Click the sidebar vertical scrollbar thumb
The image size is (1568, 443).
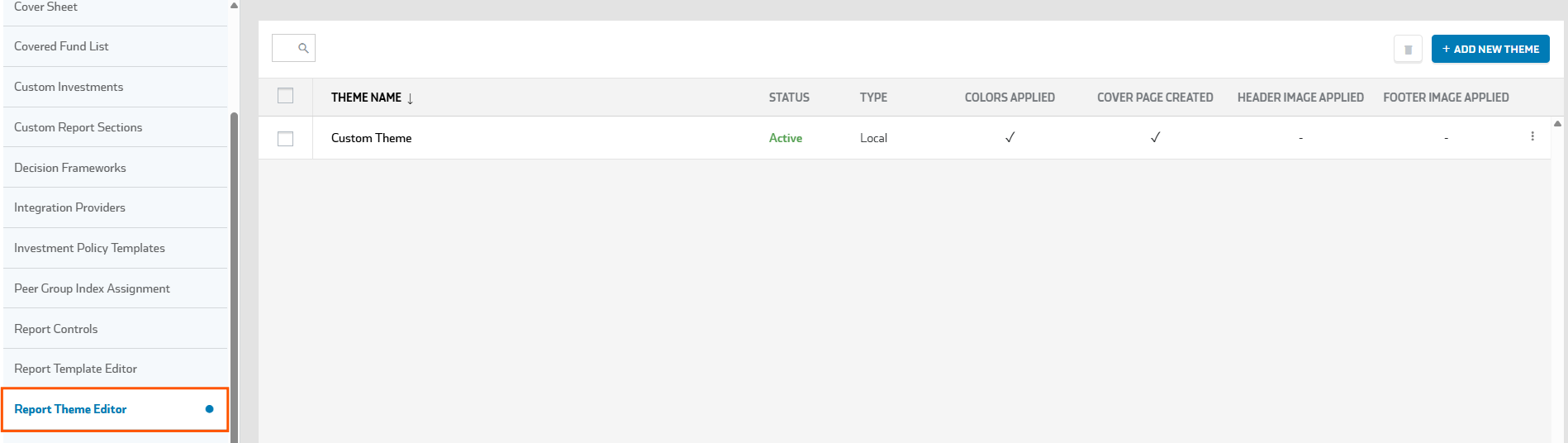pos(234,277)
